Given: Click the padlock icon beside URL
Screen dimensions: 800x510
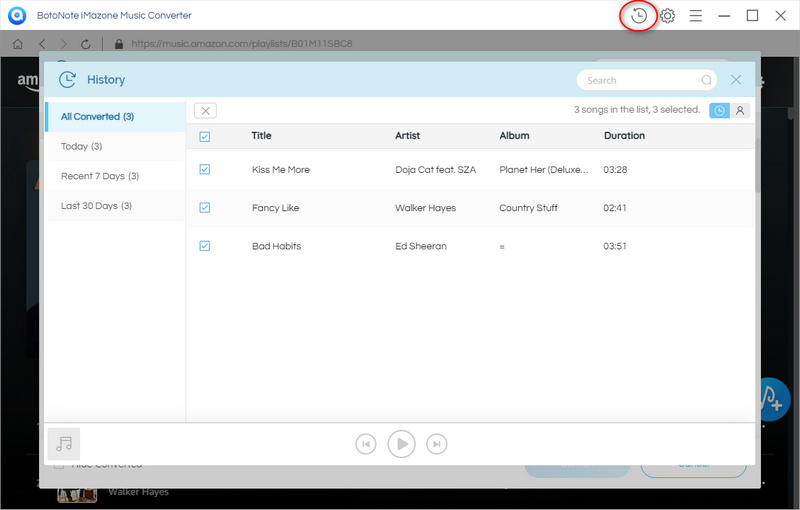Looking at the screenshot, I should click(119, 44).
